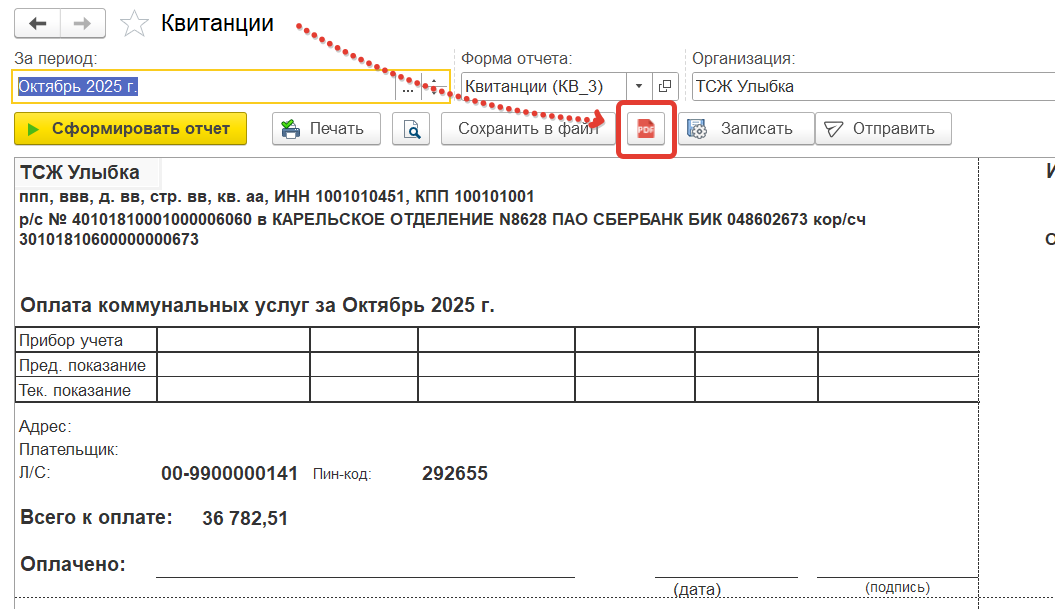
Task: Open the selected report form with square icon
Action: click(666, 86)
